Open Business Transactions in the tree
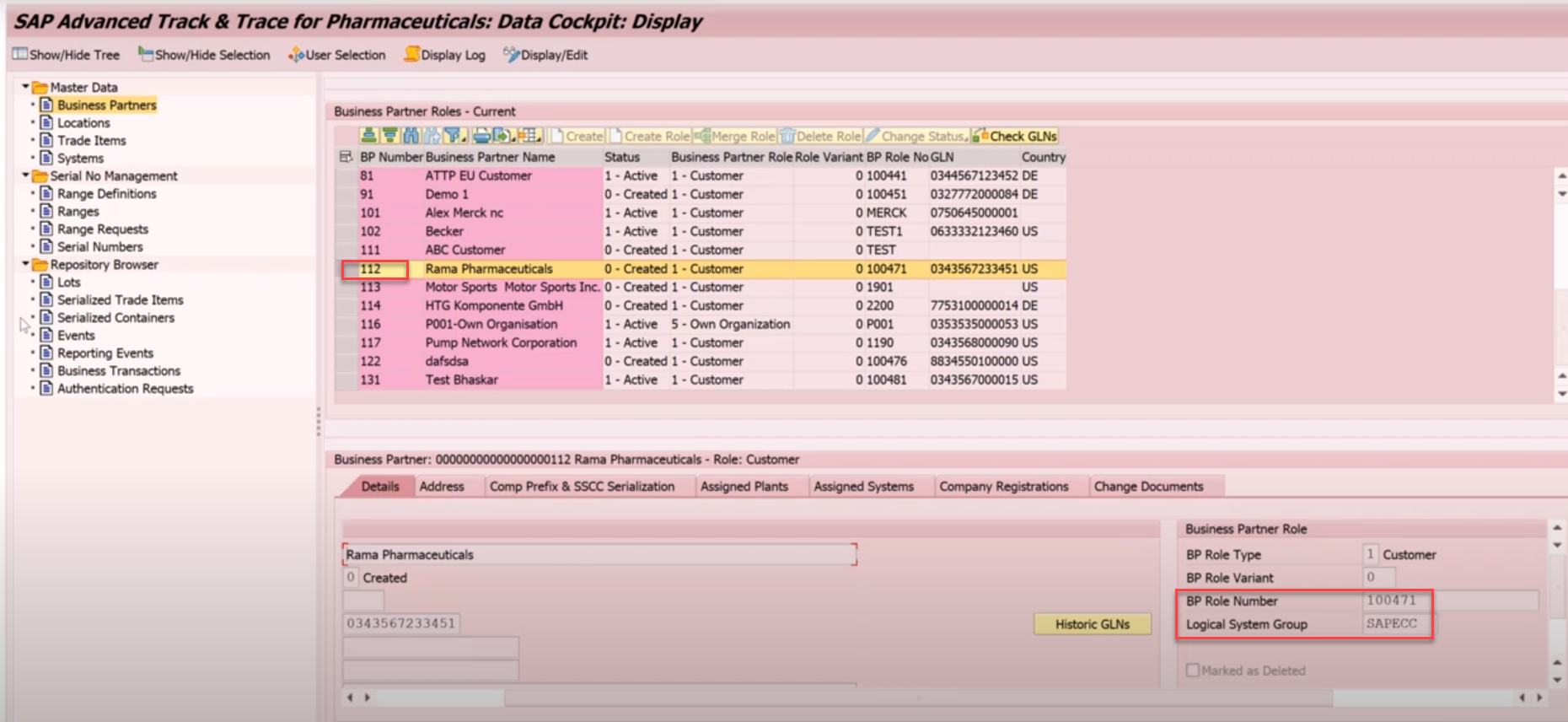1568x722 pixels. [118, 371]
